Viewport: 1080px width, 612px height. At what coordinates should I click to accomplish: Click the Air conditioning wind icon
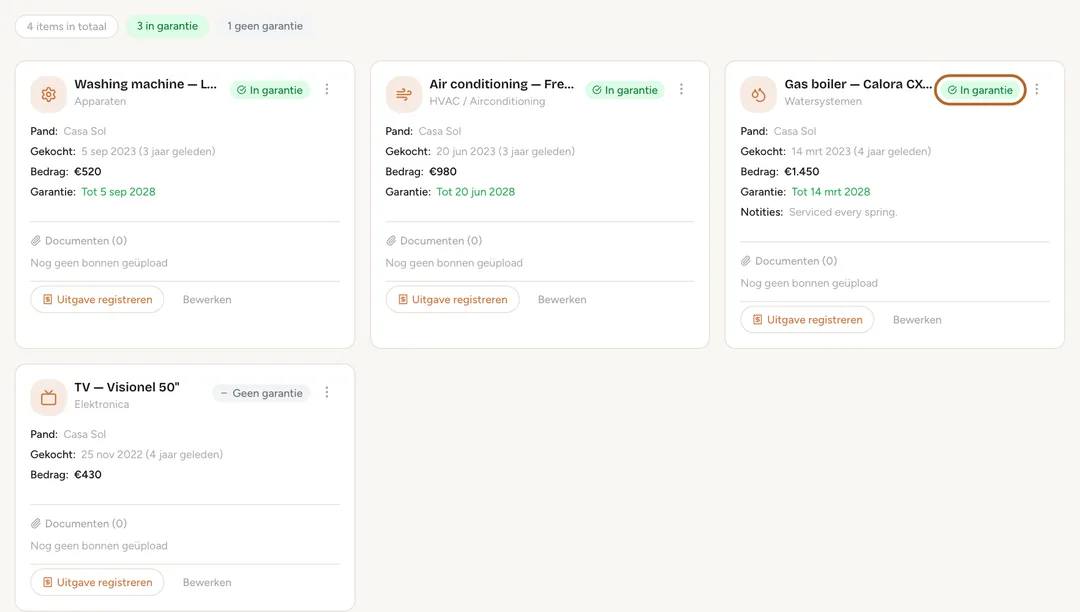[404, 94]
